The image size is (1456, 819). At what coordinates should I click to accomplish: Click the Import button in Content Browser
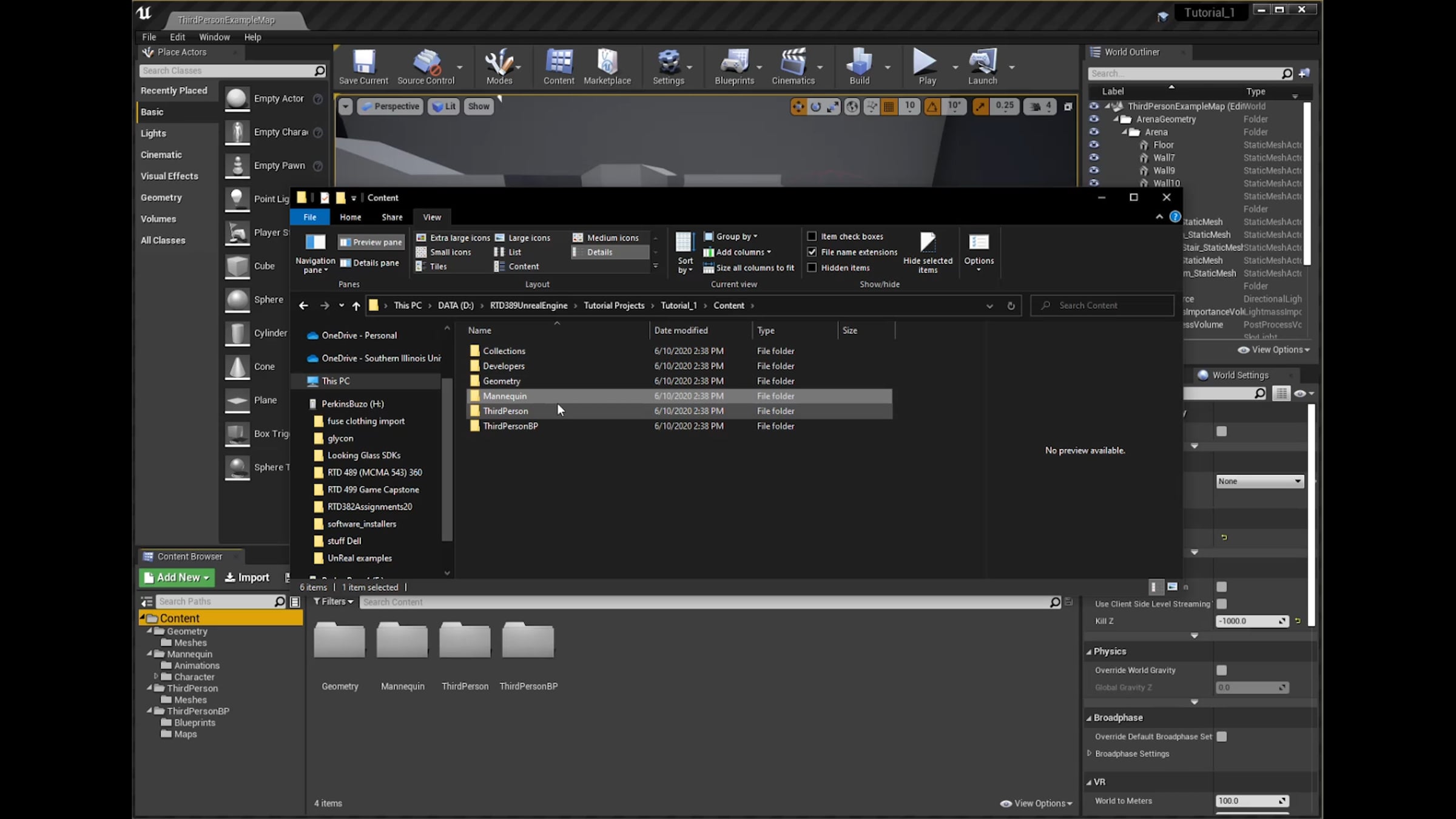[x=247, y=578]
